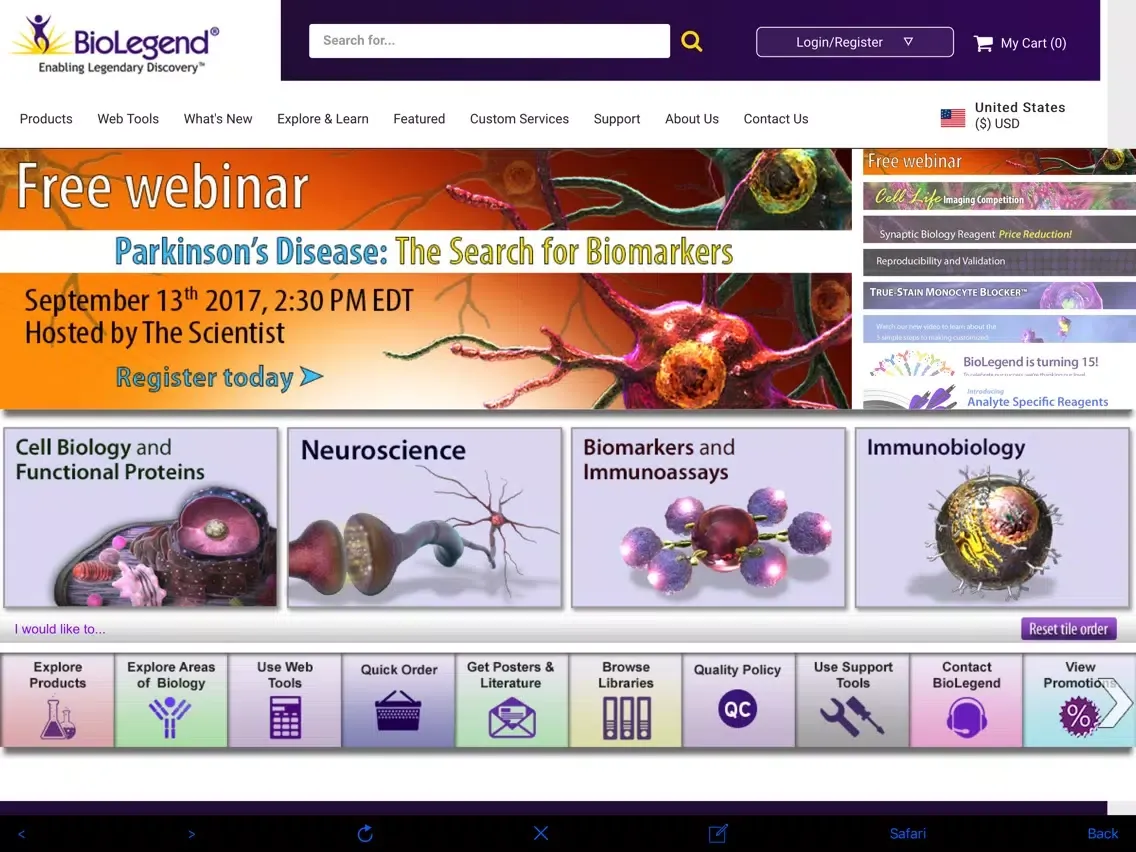The image size is (1136, 852).
Task: Click the BioLegend logo
Action: coord(114,43)
